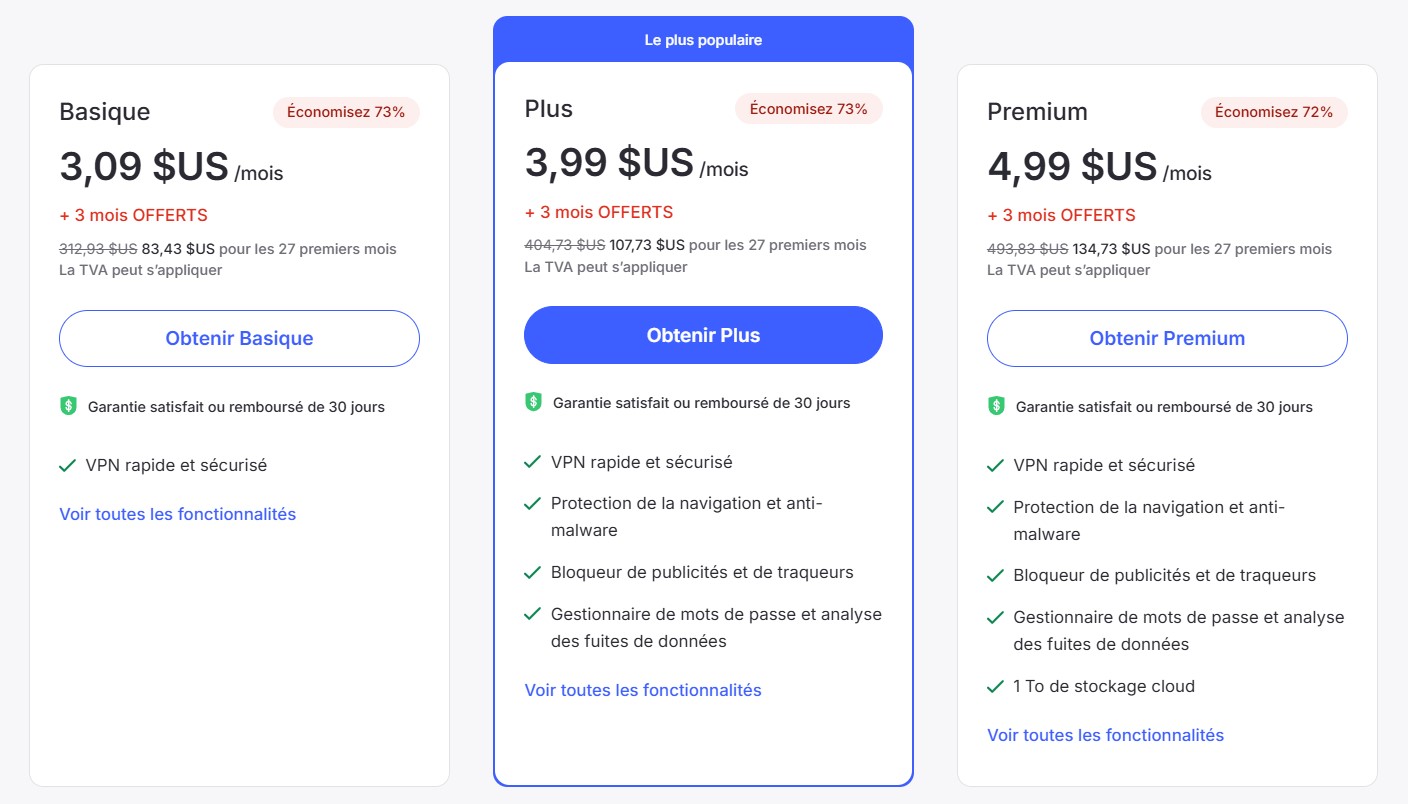This screenshot has width=1408, height=804.
Task: Click the Protection de la navigation checkmark in Plus
Action: tap(533, 504)
